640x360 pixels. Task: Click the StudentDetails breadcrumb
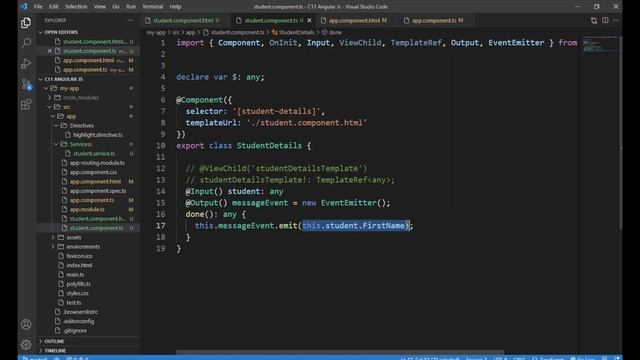tap(296, 32)
